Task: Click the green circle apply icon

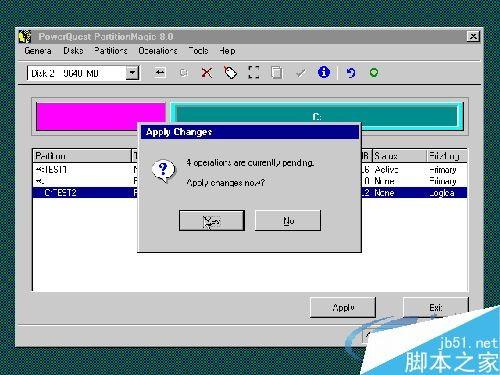Action: pos(374,72)
